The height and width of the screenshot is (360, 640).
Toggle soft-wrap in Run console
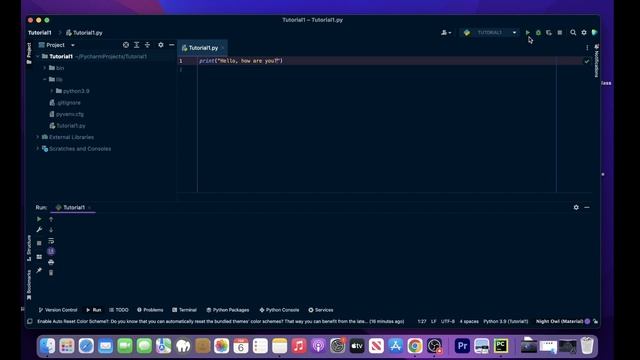point(51,241)
